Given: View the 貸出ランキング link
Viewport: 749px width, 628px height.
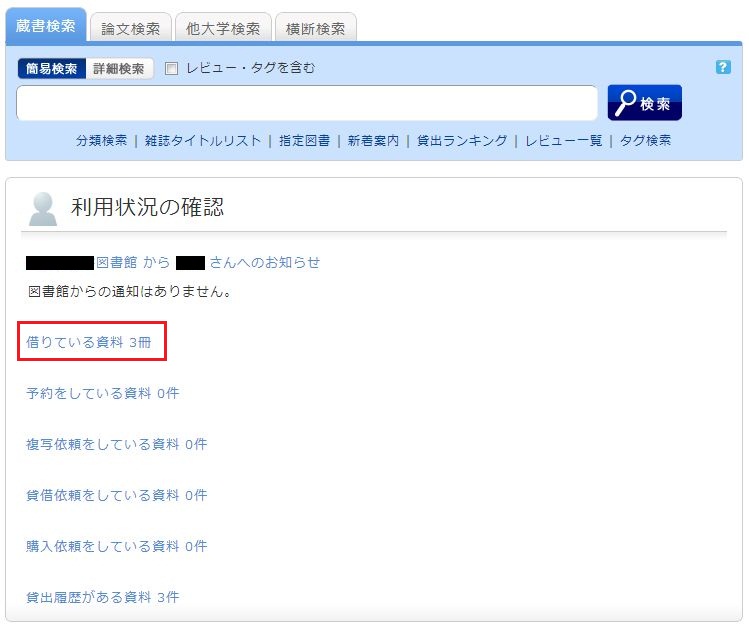Looking at the screenshot, I should pos(461,141).
